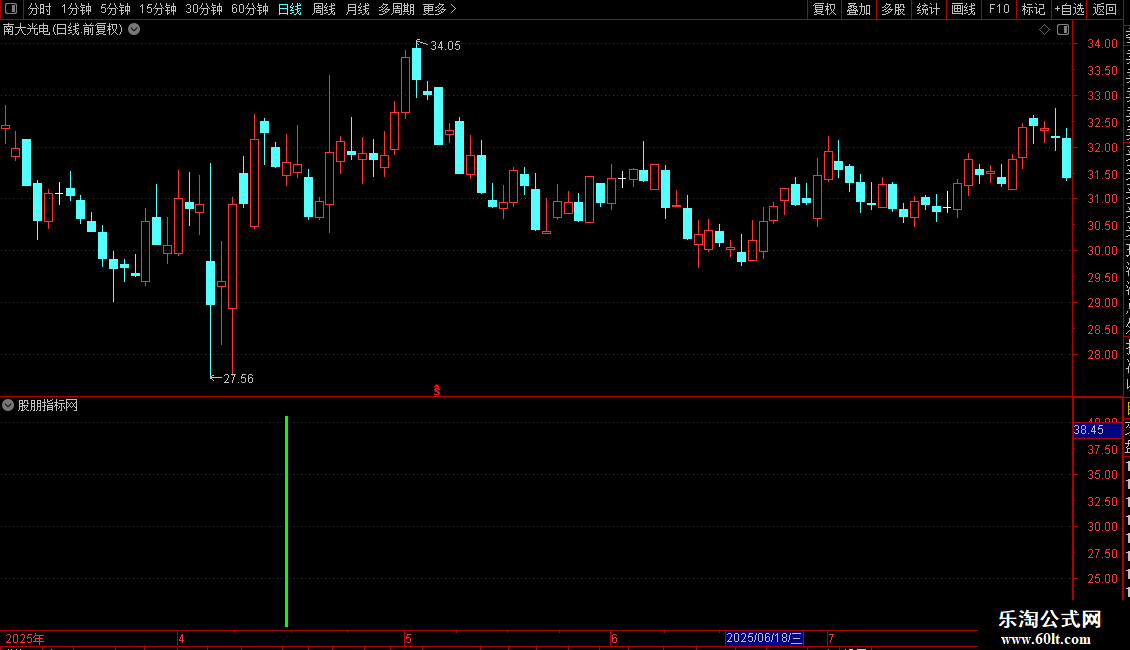Click the 标记 mark button

tap(1033, 9)
